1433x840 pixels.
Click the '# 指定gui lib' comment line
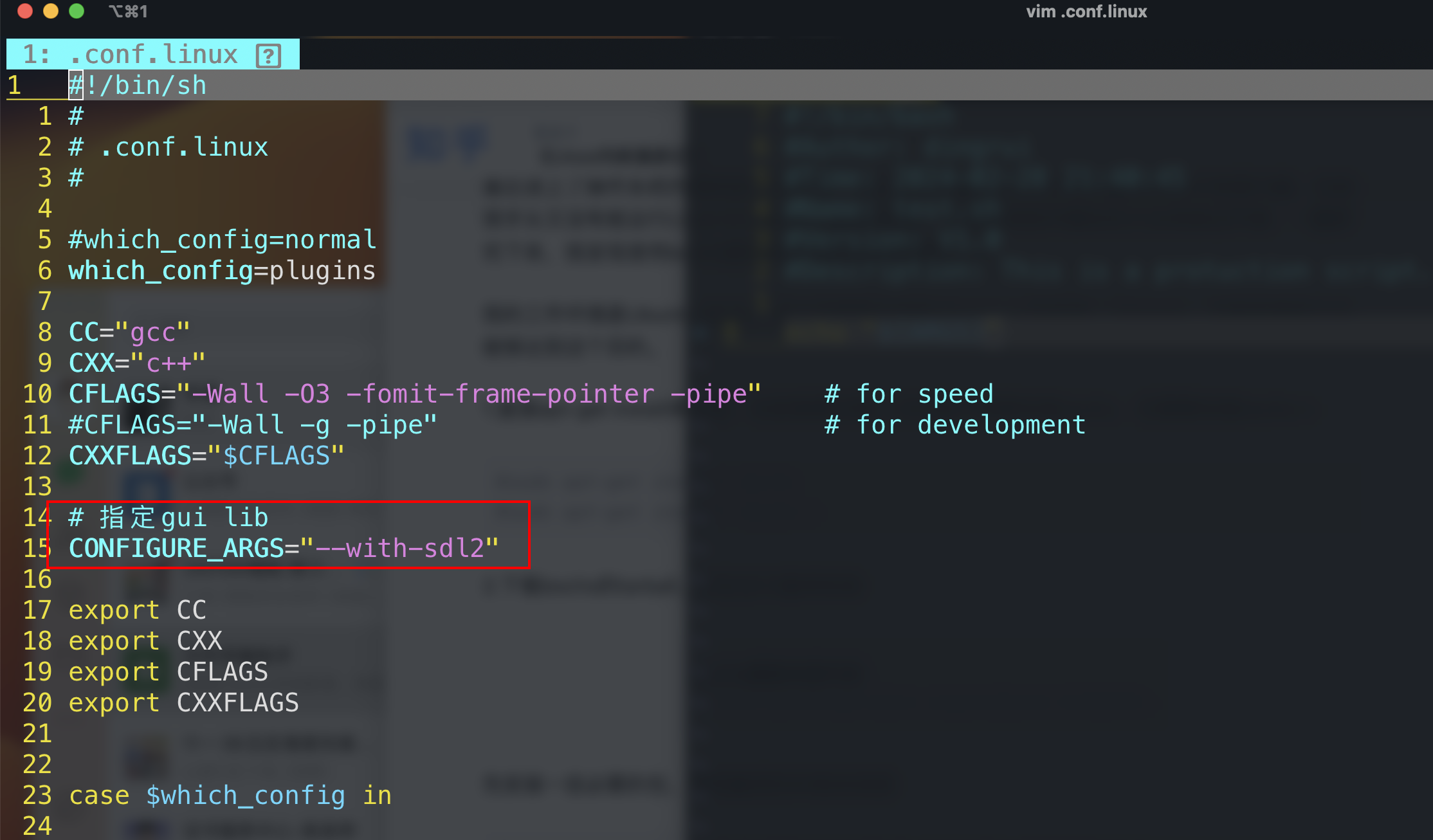coord(169,518)
